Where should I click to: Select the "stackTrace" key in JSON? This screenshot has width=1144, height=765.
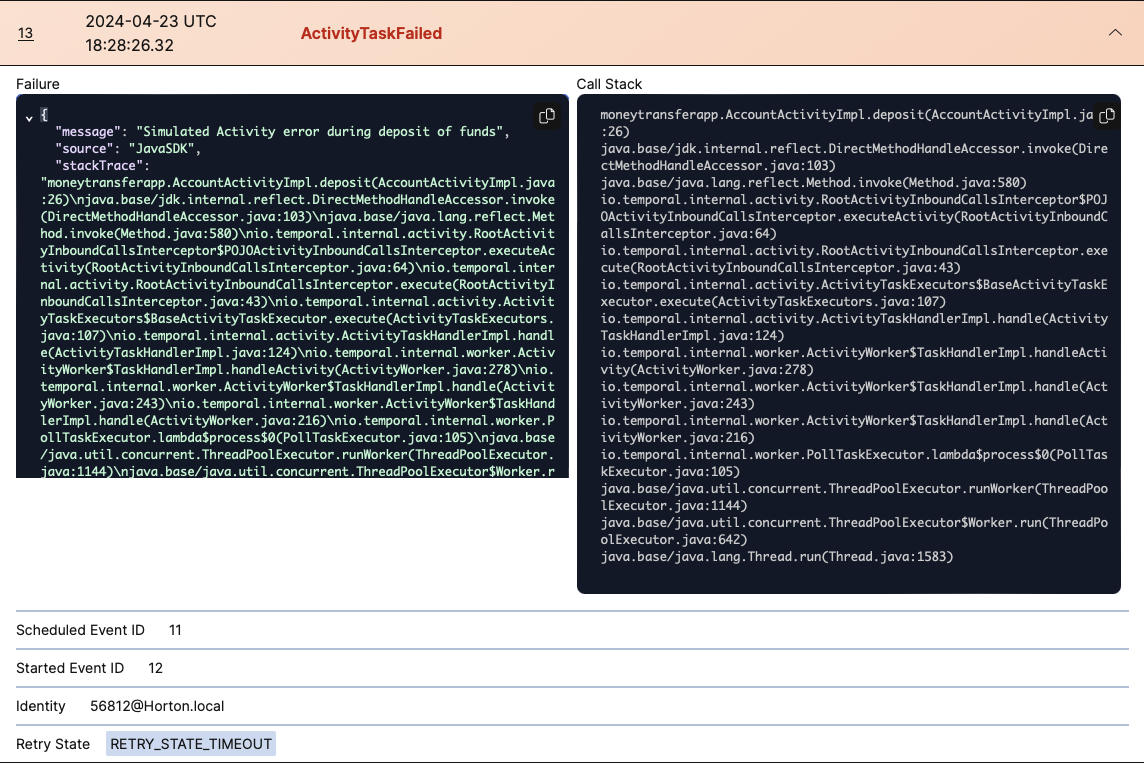(x=98, y=166)
